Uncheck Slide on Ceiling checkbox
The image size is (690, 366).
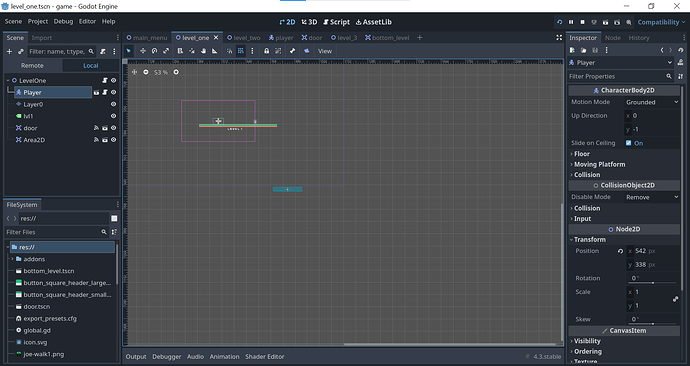tap(628, 143)
